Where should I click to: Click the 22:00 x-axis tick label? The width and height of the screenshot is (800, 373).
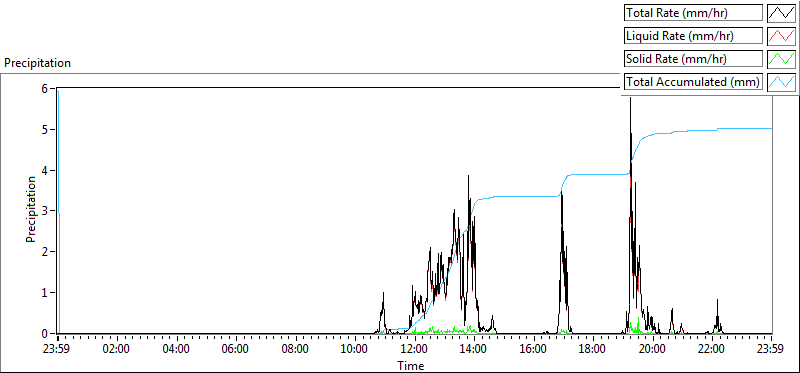point(712,350)
